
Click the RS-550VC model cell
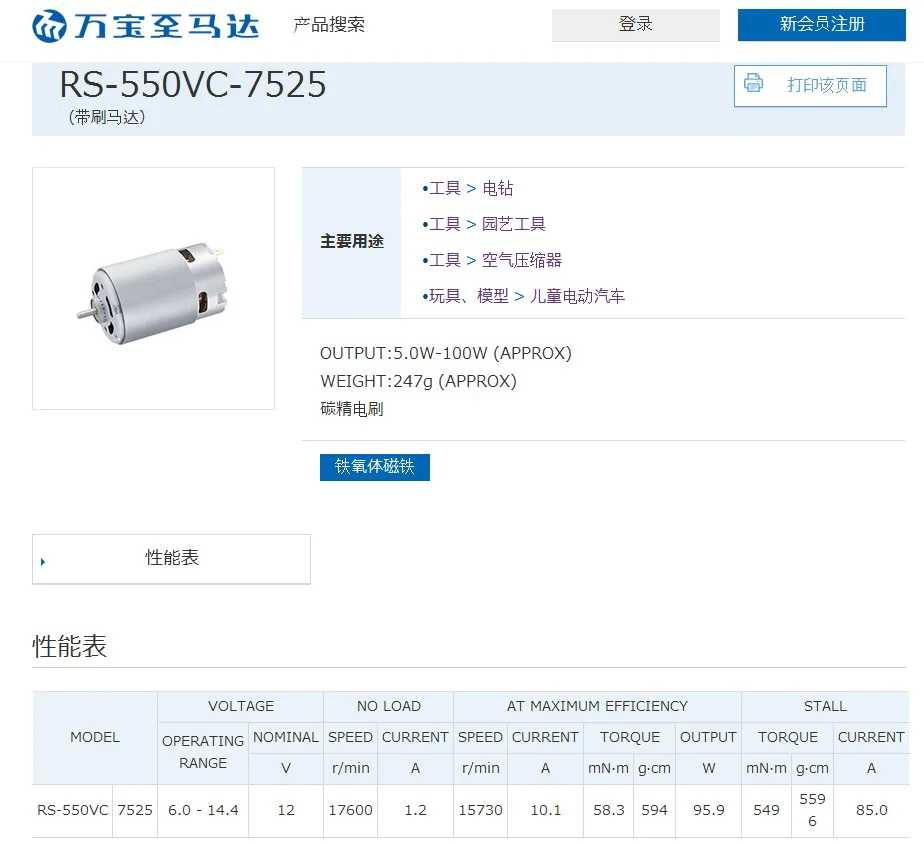coord(72,810)
